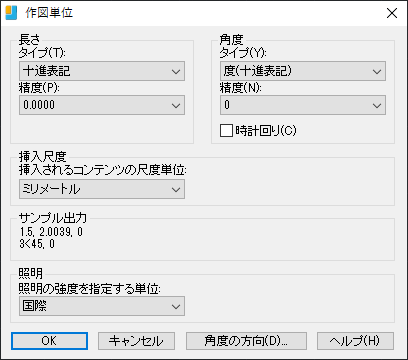The image size is (408, 360).
Task: Click sample output text 3<45, 0
Action: tap(37, 244)
